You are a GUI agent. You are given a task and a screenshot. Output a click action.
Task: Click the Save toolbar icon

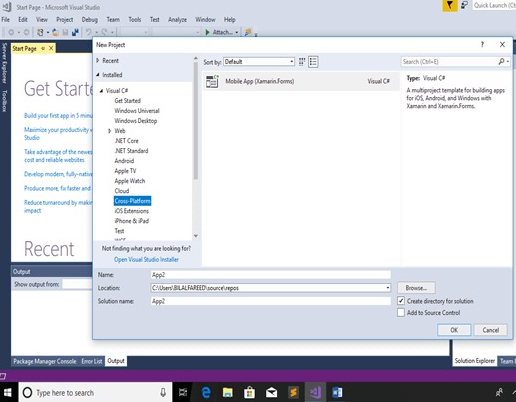tap(65, 32)
